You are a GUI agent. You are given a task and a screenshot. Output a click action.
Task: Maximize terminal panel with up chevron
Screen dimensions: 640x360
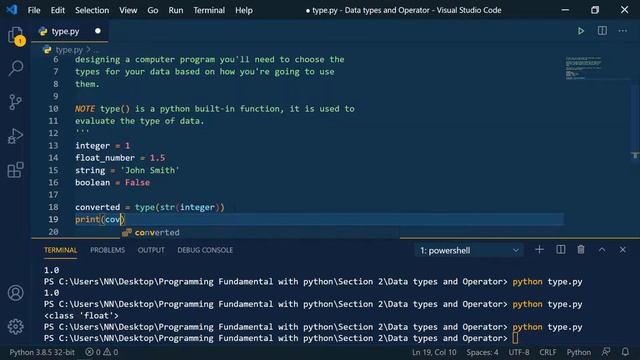pos(602,250)
